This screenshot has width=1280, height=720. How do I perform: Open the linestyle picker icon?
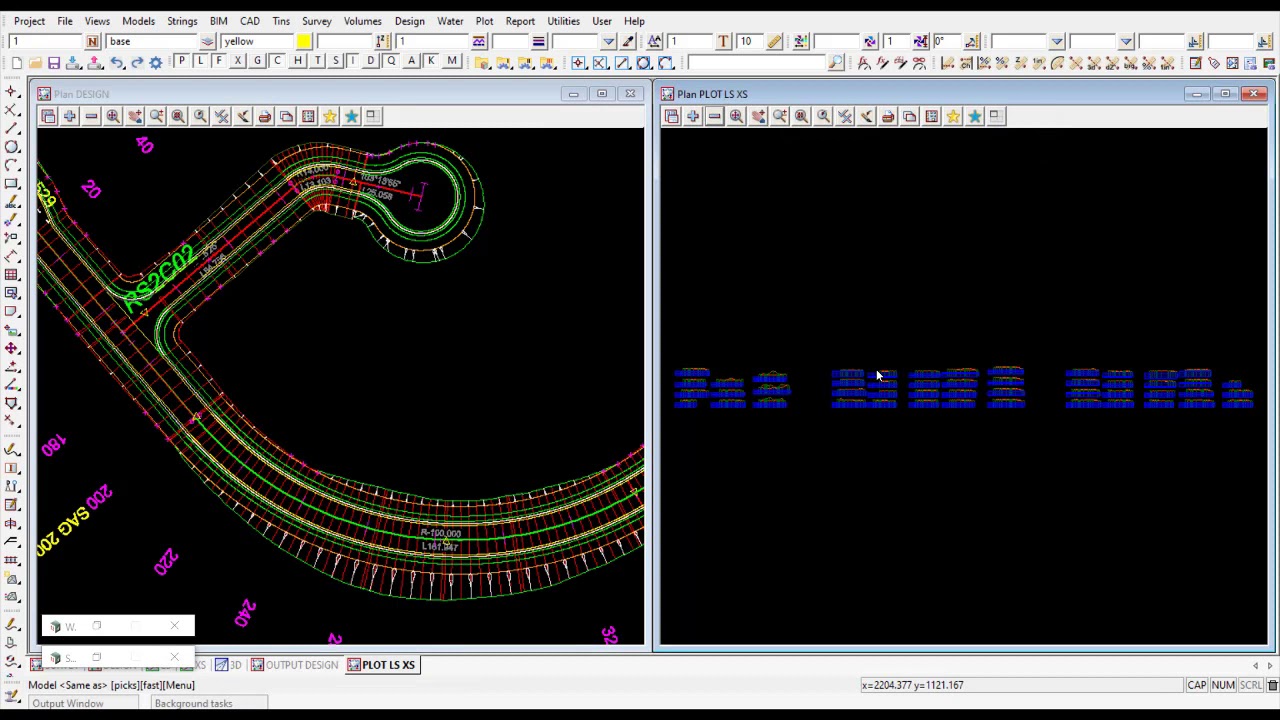478,41
